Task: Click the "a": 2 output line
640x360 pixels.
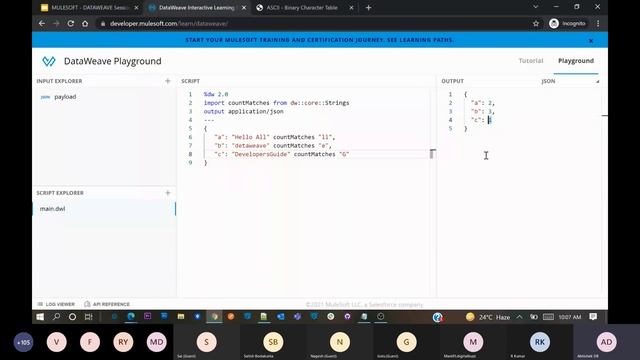Action: 483,103
